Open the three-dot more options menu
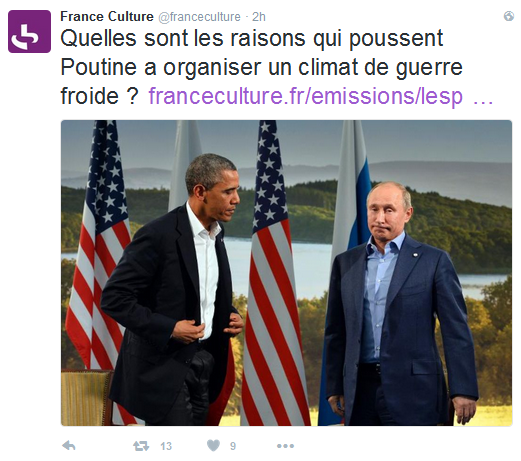Screen dimensions: 521x461 285,446
